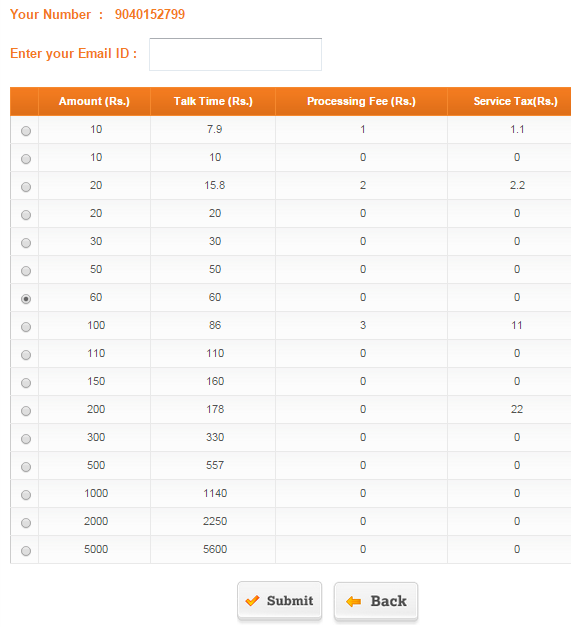Click the amount cell 150
Screen dimensions: 571x627
point(96,381)
